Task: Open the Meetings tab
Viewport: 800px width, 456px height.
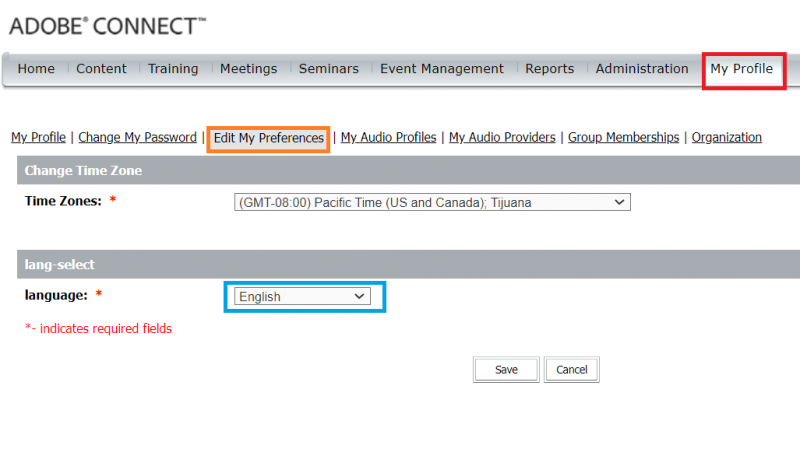Action: tap(248, 69)
